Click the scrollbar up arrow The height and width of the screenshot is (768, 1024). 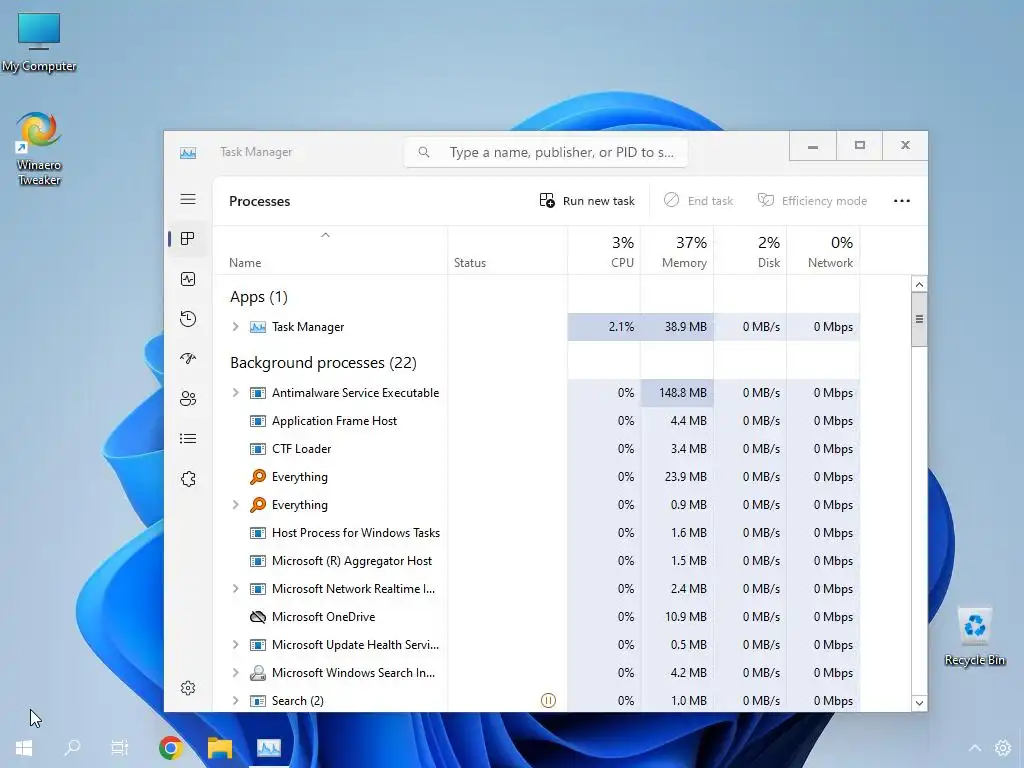919,284
